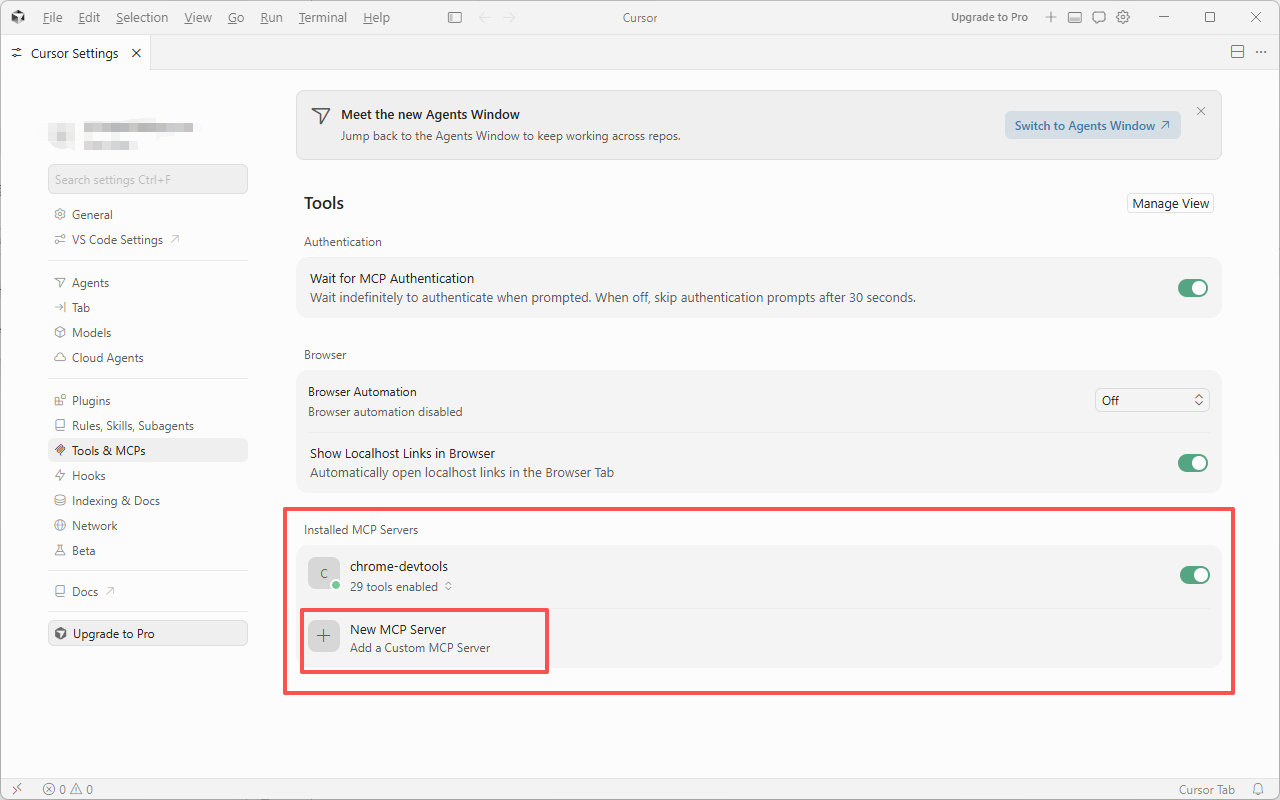Click the Models cube icon in sidebar
The width and height of the screenshot is (1280, 800).
click(60, 333)
